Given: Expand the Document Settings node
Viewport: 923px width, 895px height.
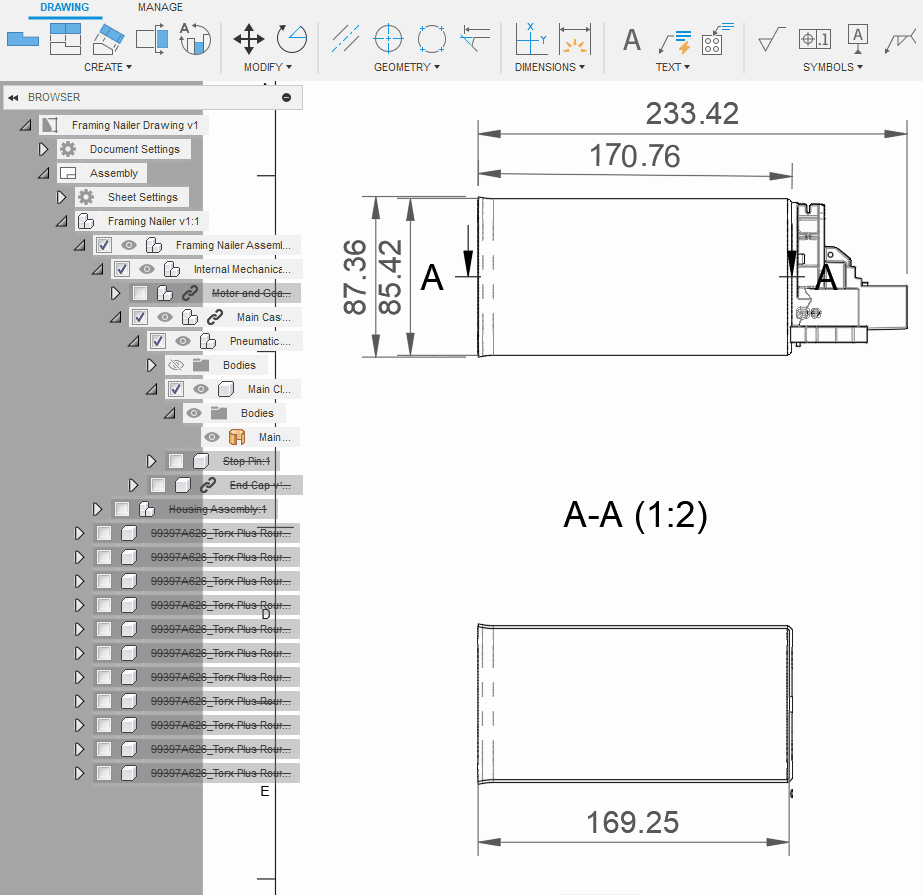Looking at the screenshot, I should pyautogui.click(x=43, y=149).
